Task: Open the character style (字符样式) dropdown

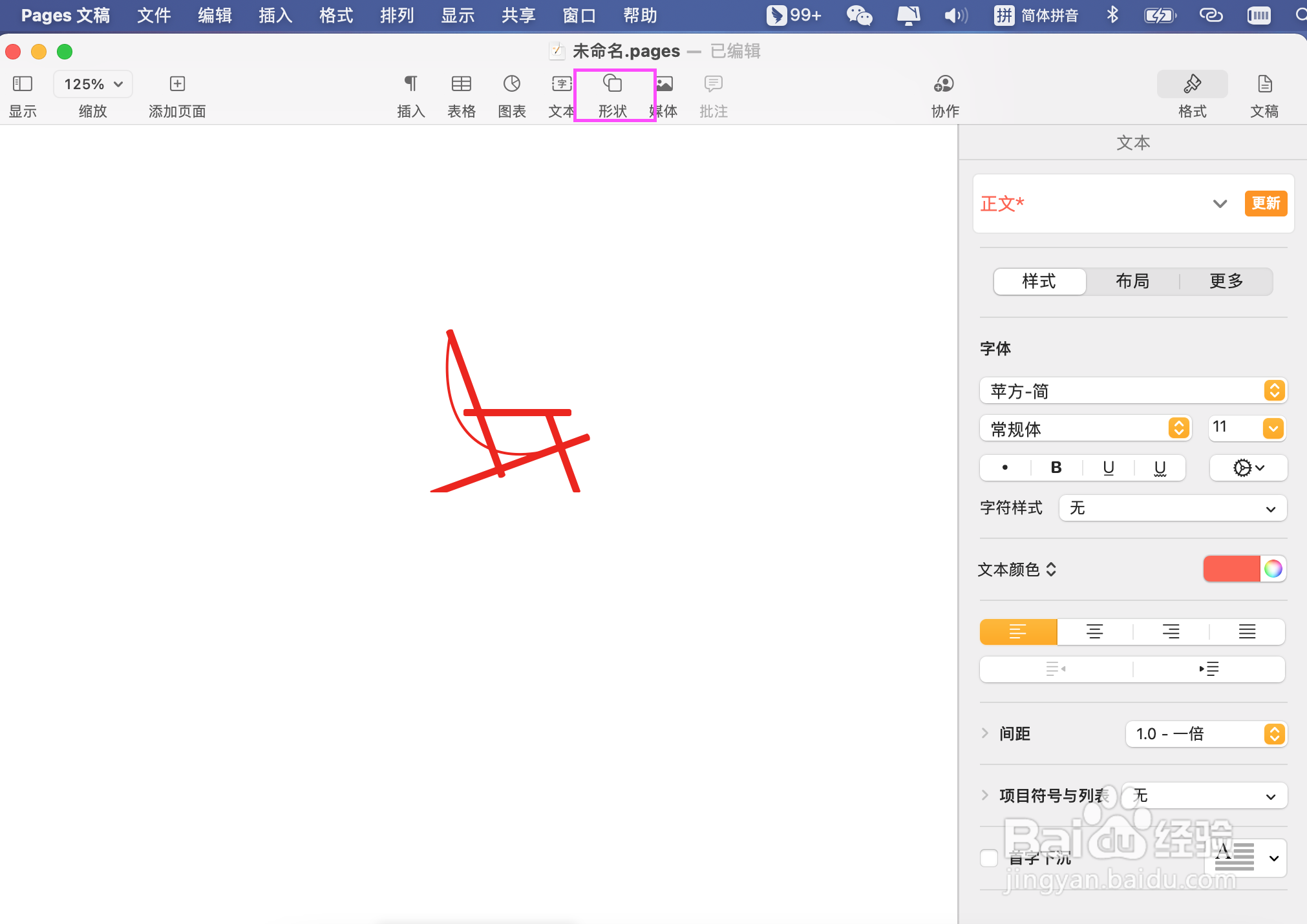Action: click(x=1172, y=509)
